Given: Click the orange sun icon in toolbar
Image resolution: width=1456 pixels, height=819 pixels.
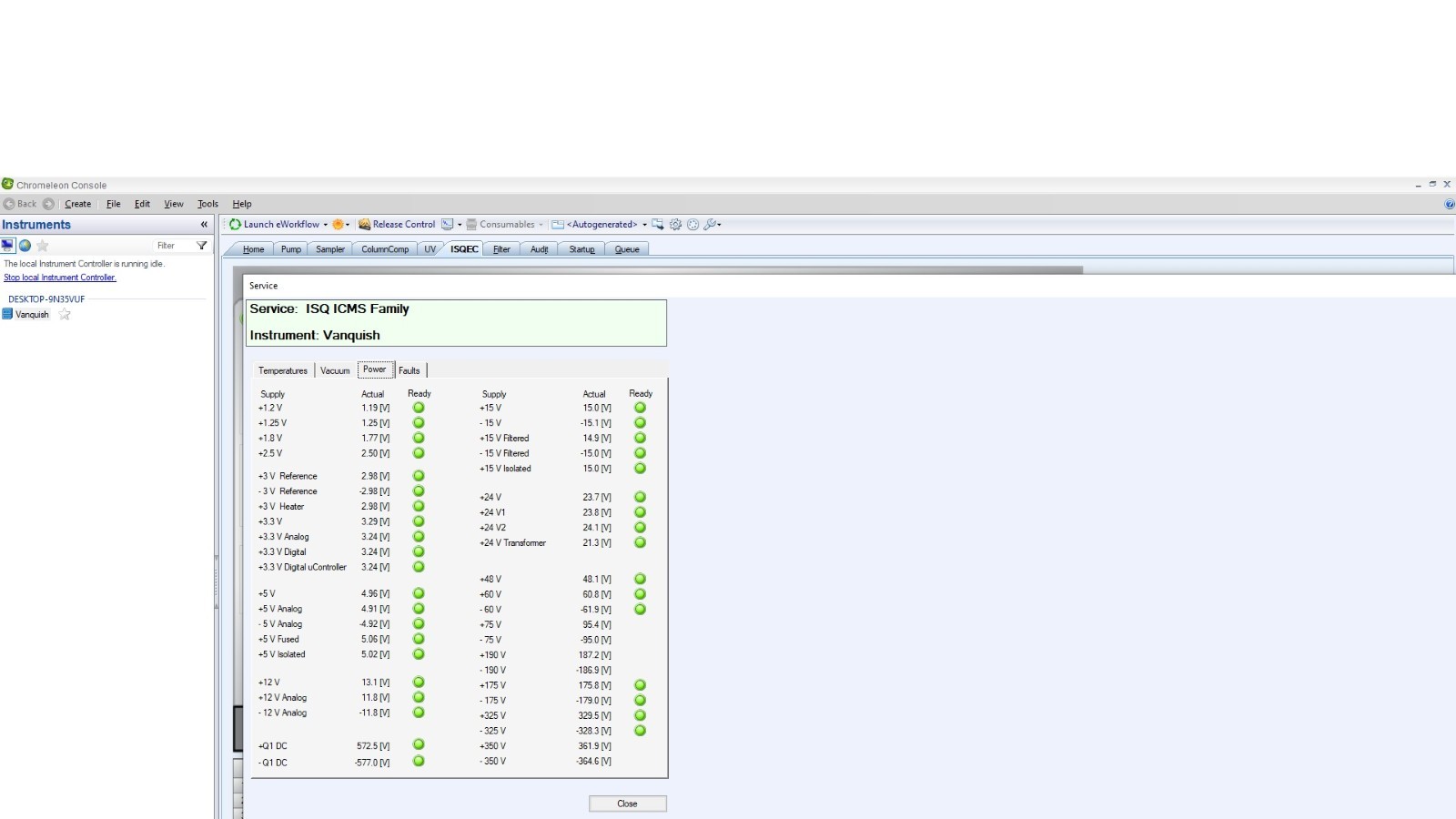Looking at the screenshot, I should 338,225.
